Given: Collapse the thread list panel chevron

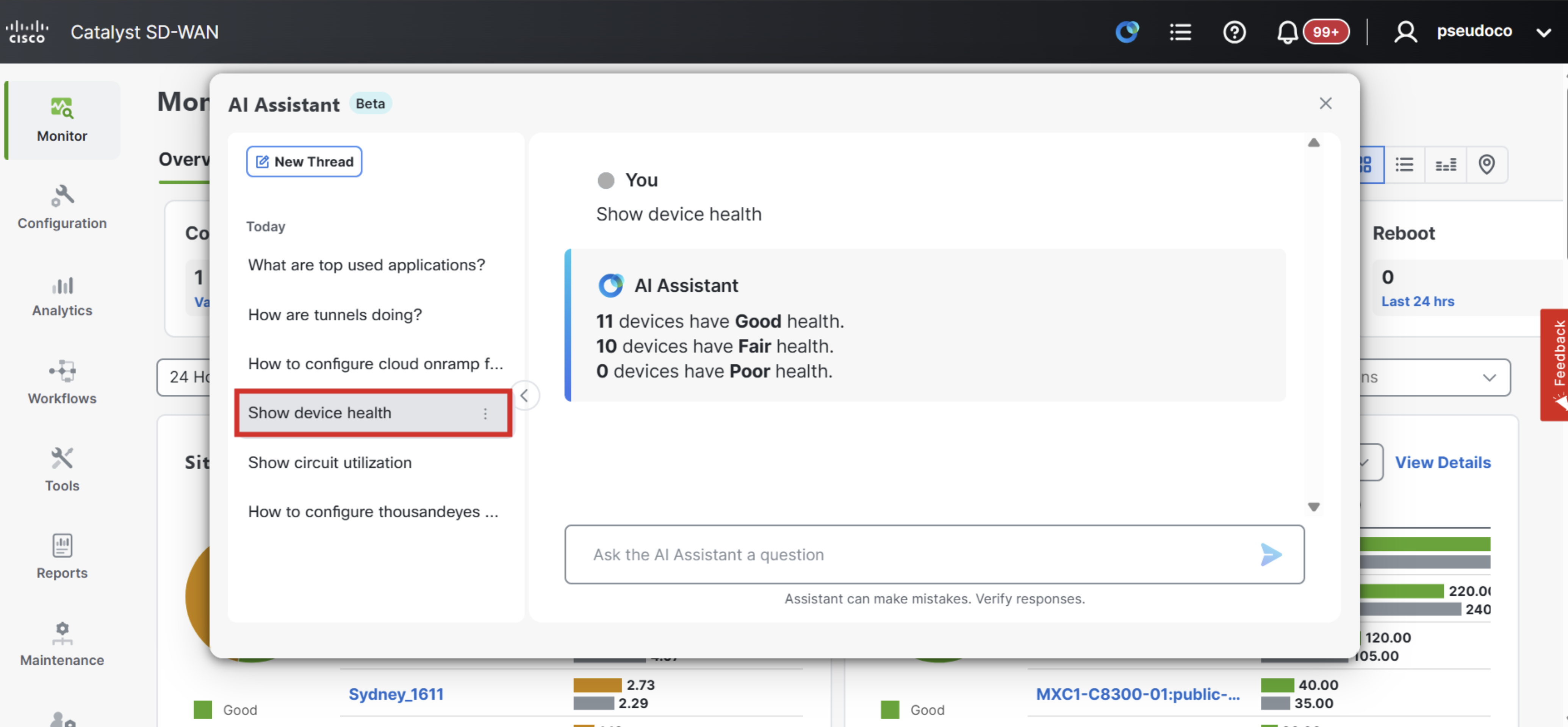Looking at the screenshot, I should 524,396.
